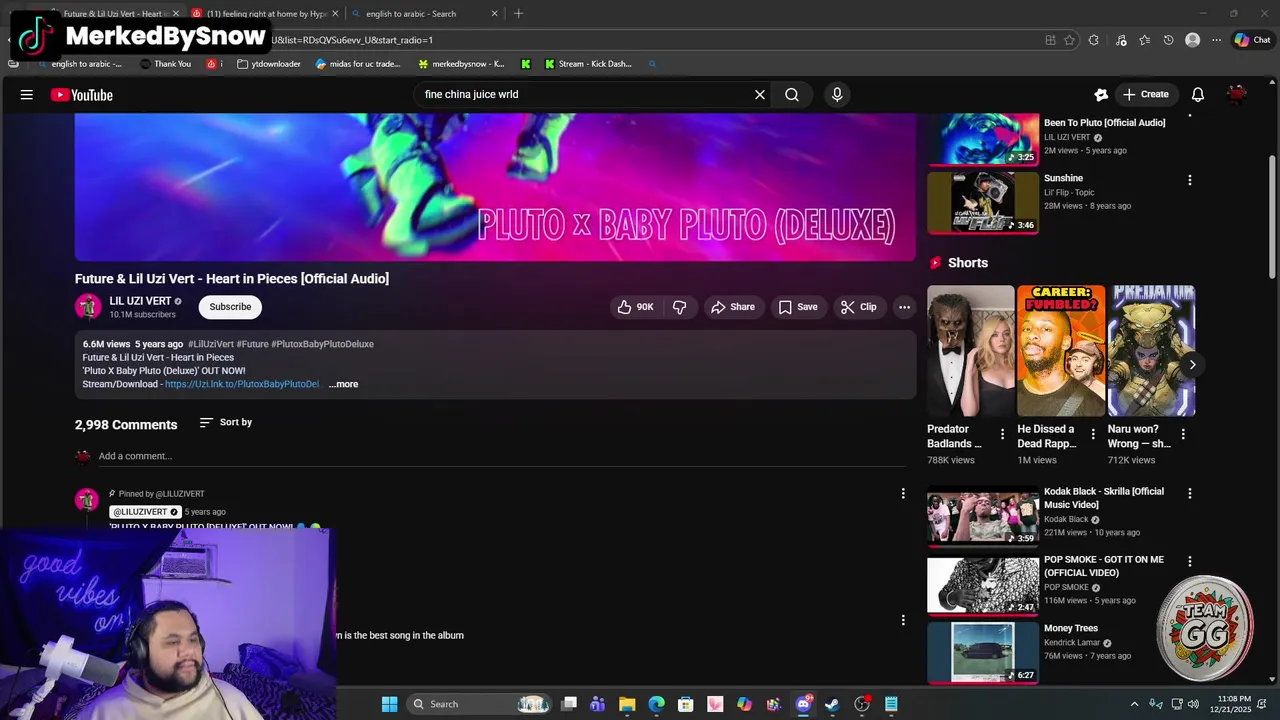Open the Sort by comments dropdown
Screen dimensions: 1280x720
pyautogui.click(x=226, y=422)
